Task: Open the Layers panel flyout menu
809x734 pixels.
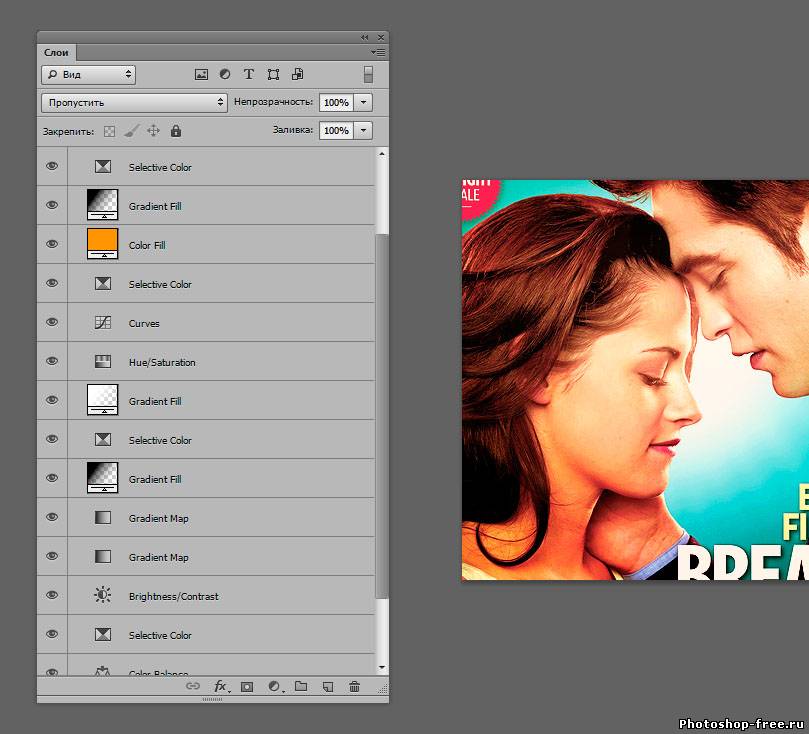Action: coord(378,51)
